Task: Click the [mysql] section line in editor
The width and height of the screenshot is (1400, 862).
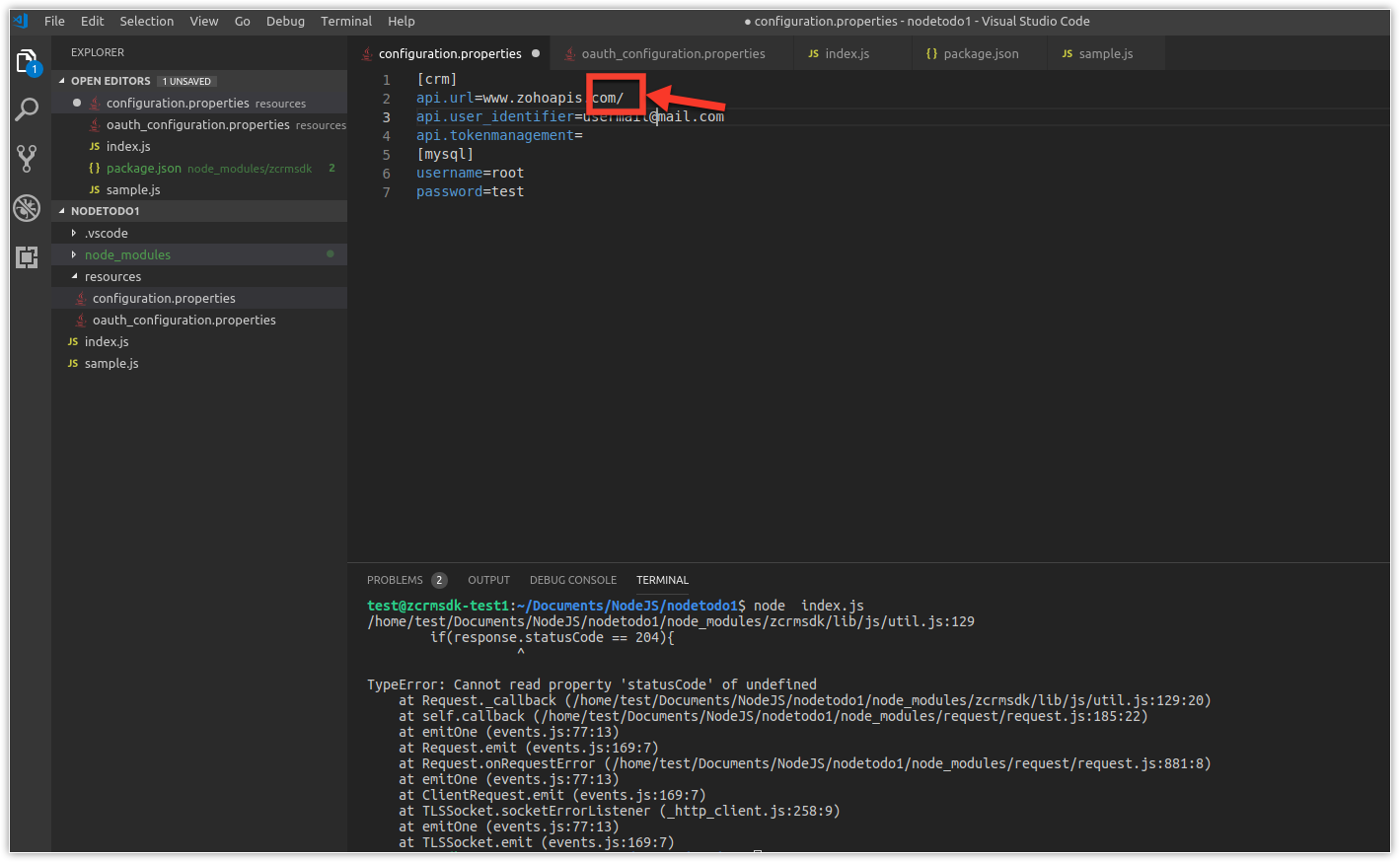Action: click(x=445, y=154)
